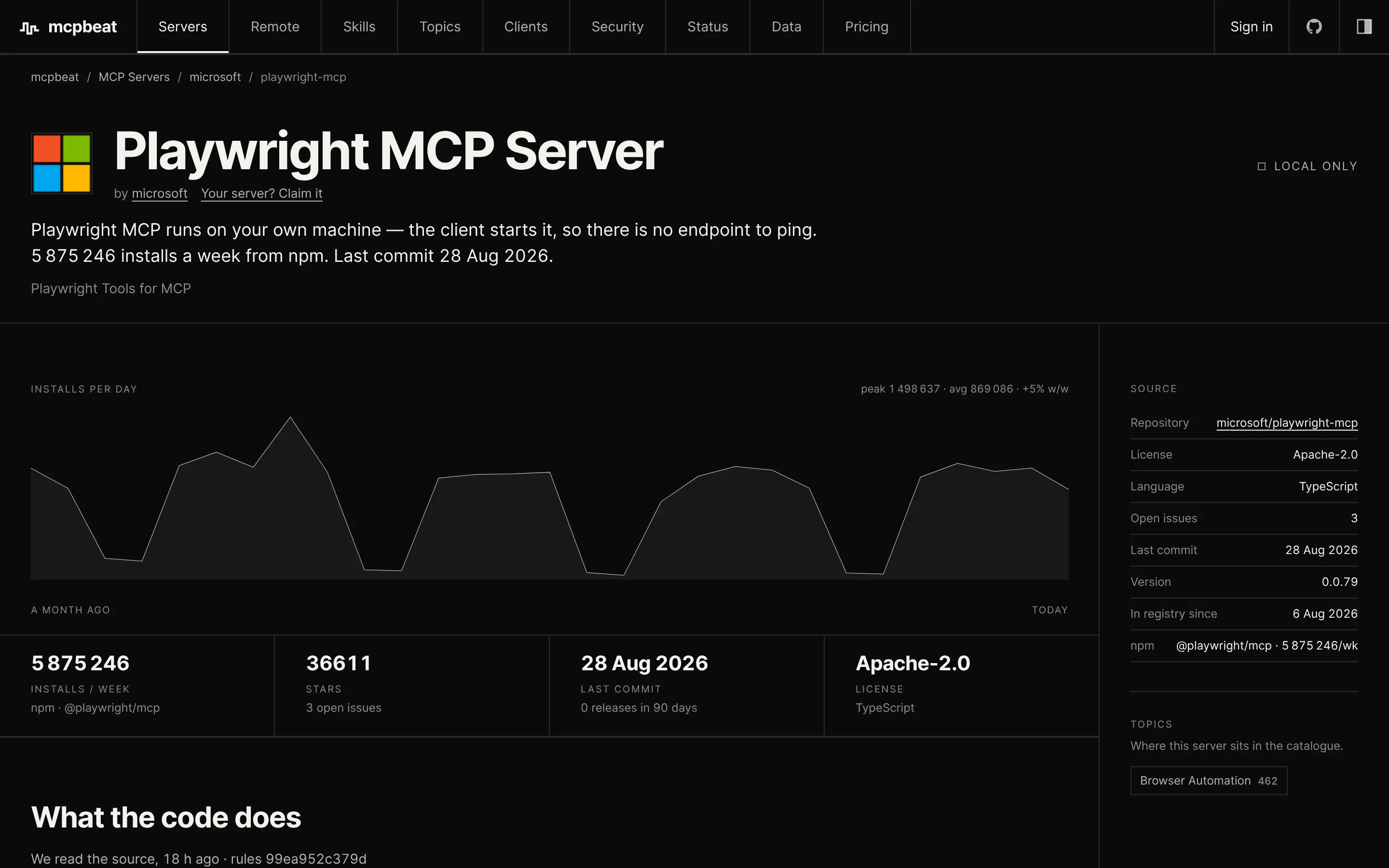Open the Pricing tab
This screenshot has width=1389, height=868.
point(867,27)
